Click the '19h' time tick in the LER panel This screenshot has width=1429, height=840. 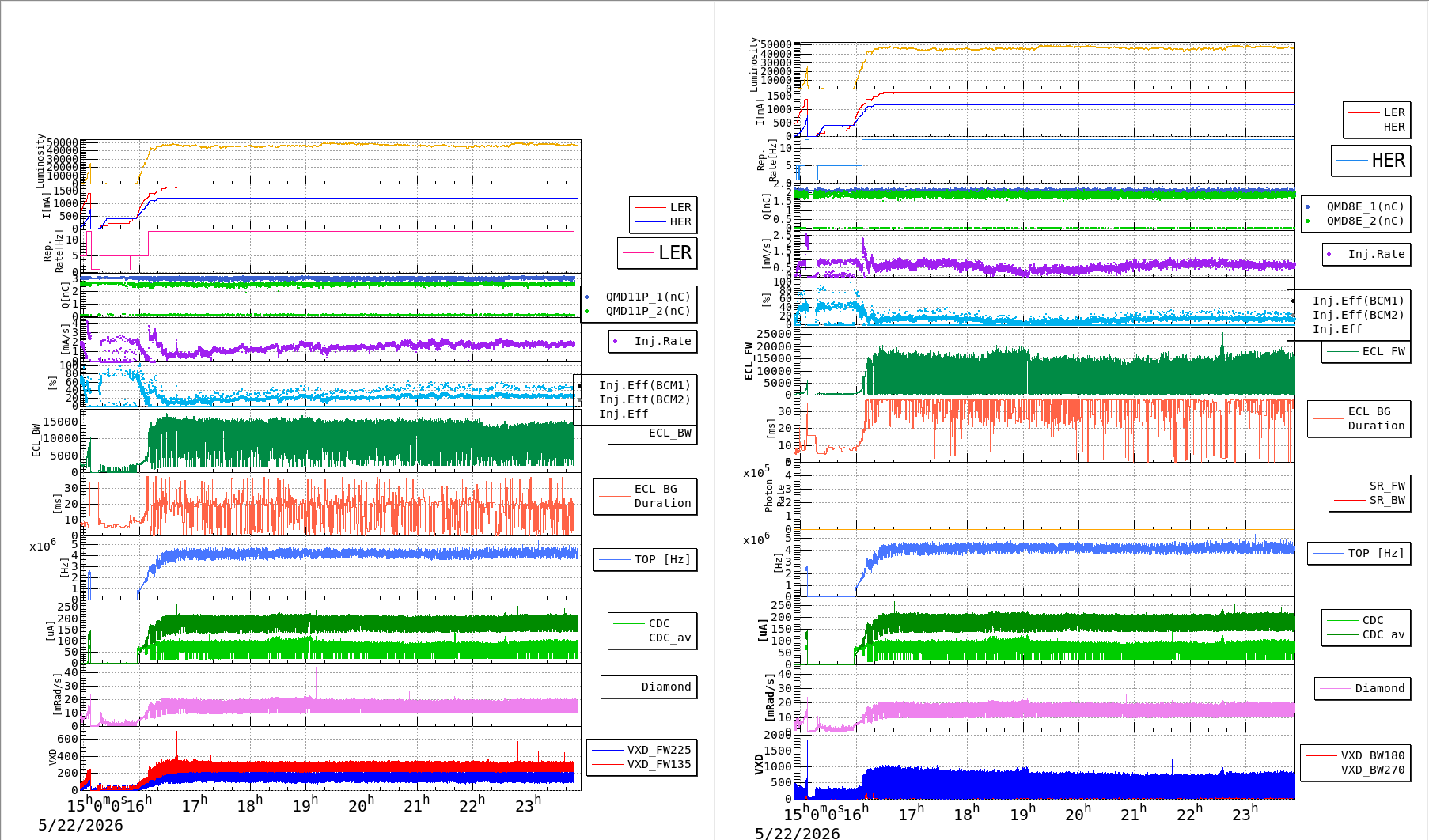[x=305, y=805]
